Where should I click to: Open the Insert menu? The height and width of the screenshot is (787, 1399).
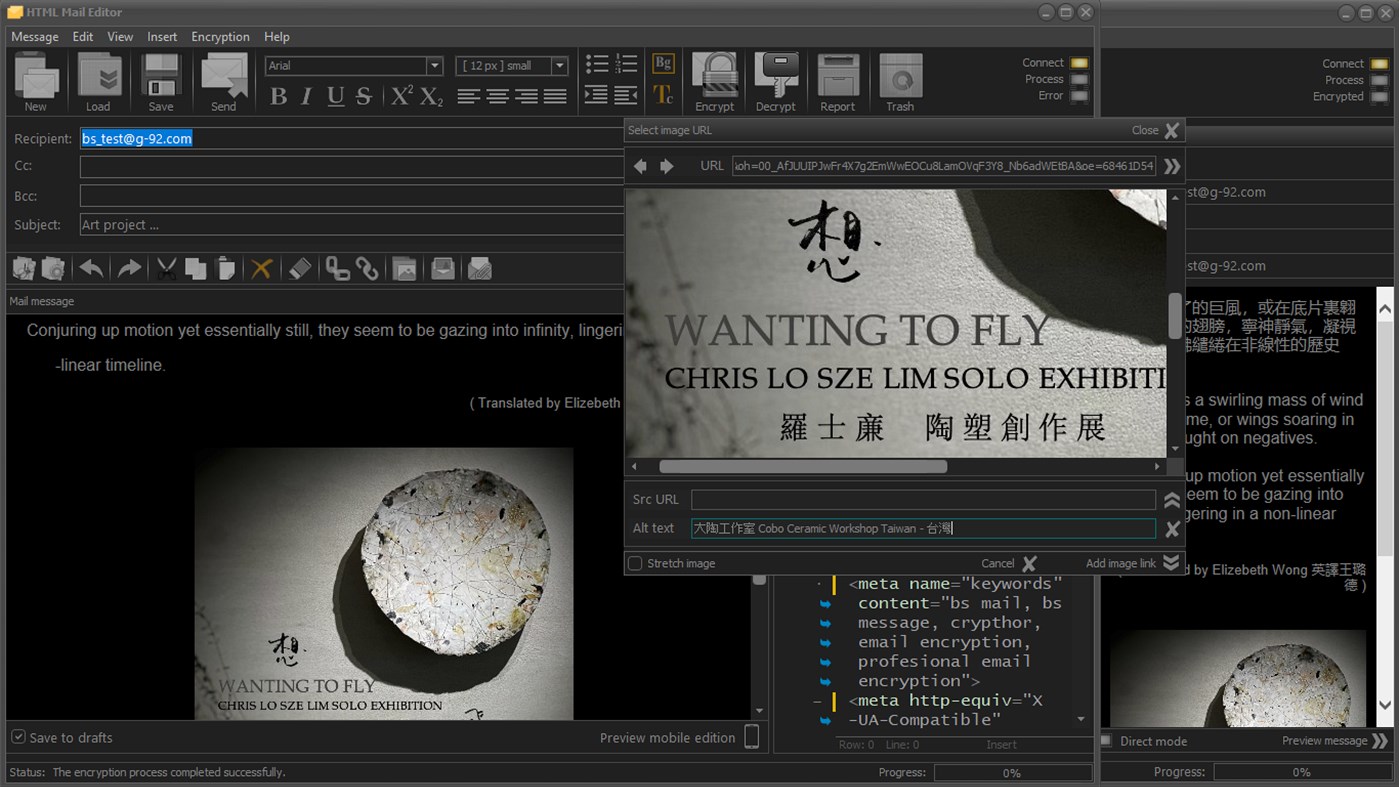pos(162,37)
